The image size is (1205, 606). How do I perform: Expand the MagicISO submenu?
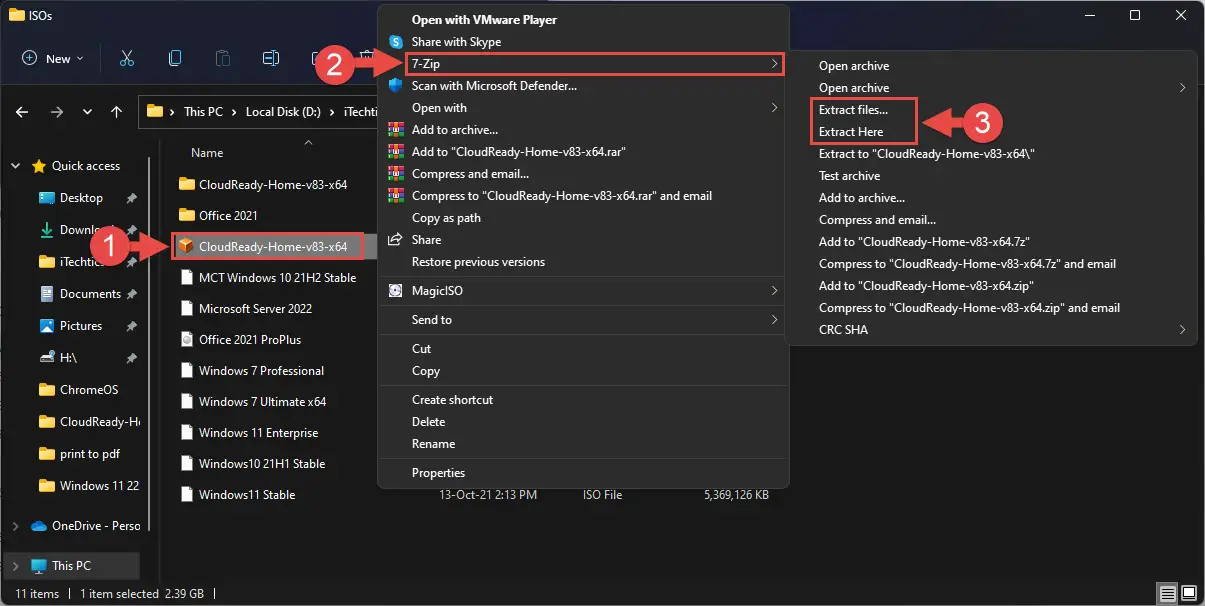(583, 291)
